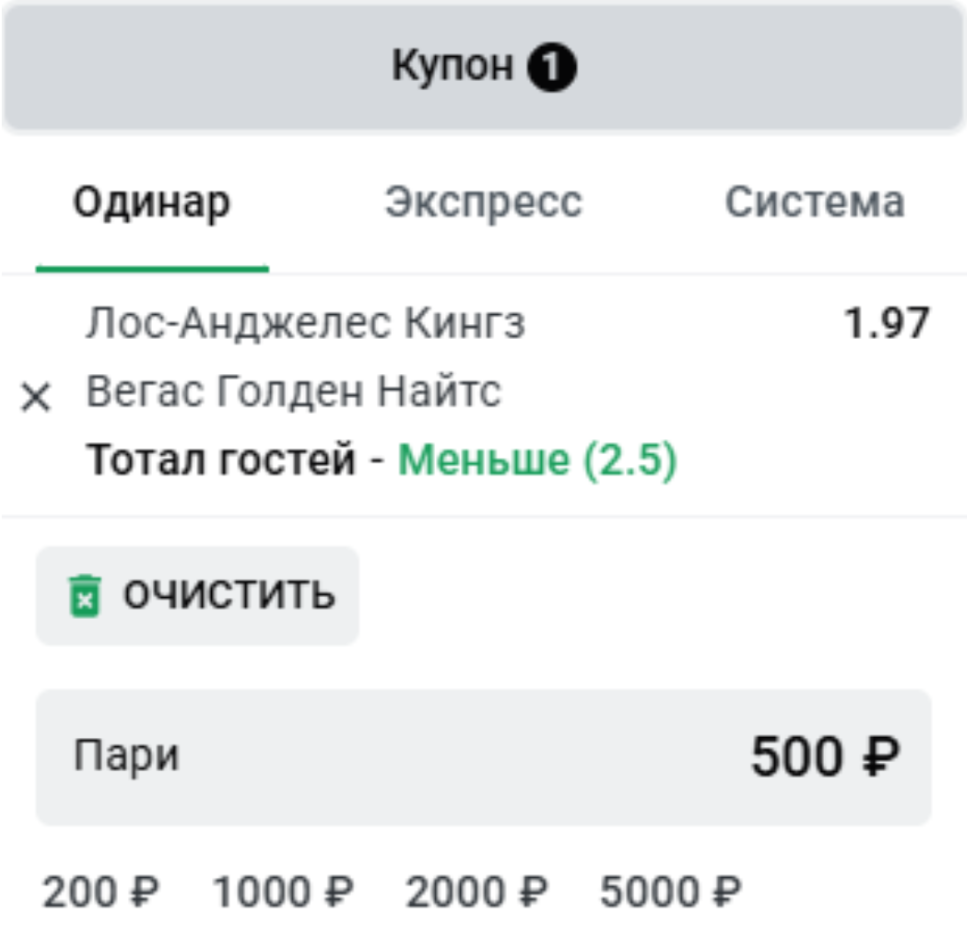967x931 pixels.
Task: Select the 5000 ₽ quick stake
Action: pos(670,892)
